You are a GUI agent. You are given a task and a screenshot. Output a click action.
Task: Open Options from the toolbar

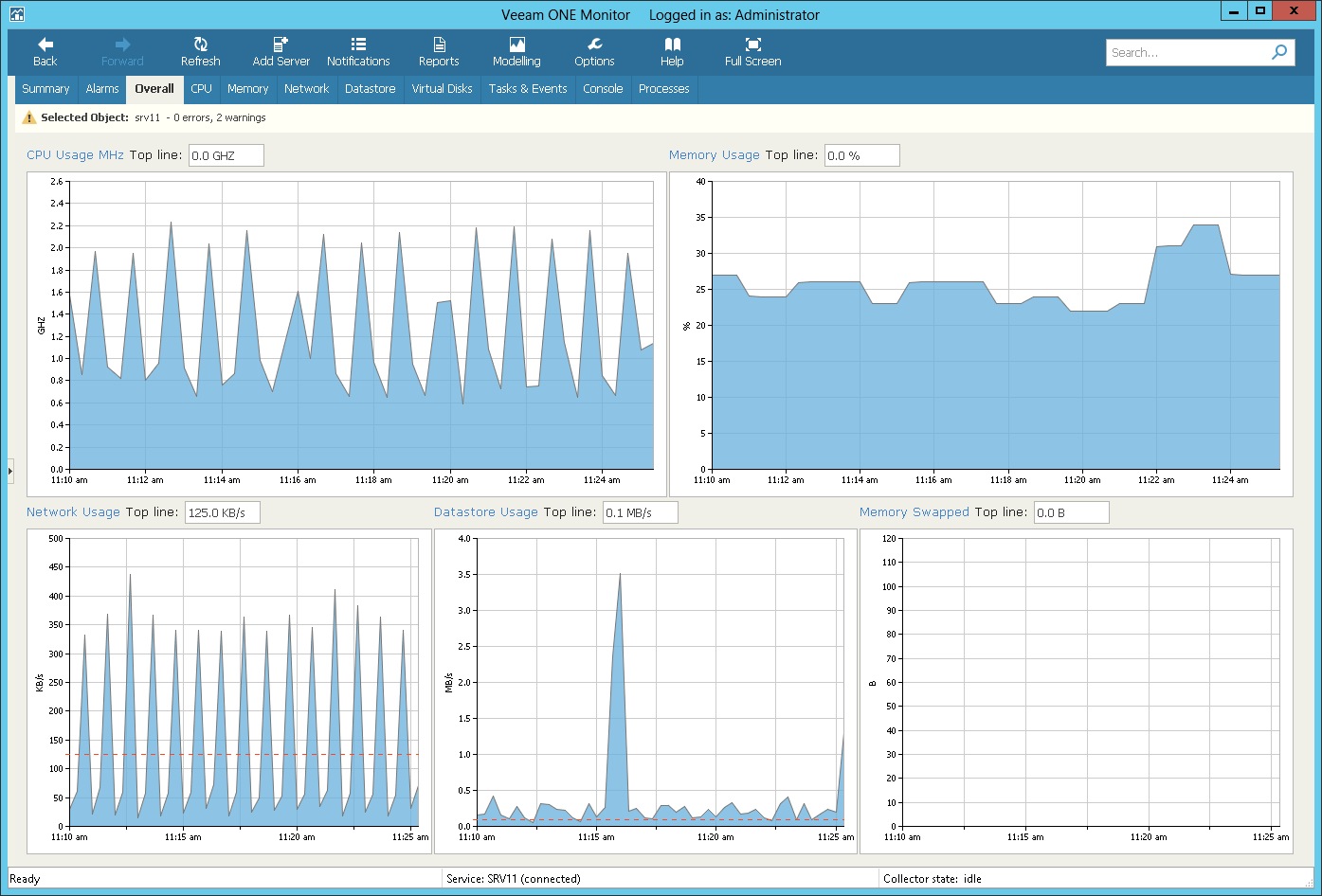tap(594, 52)
